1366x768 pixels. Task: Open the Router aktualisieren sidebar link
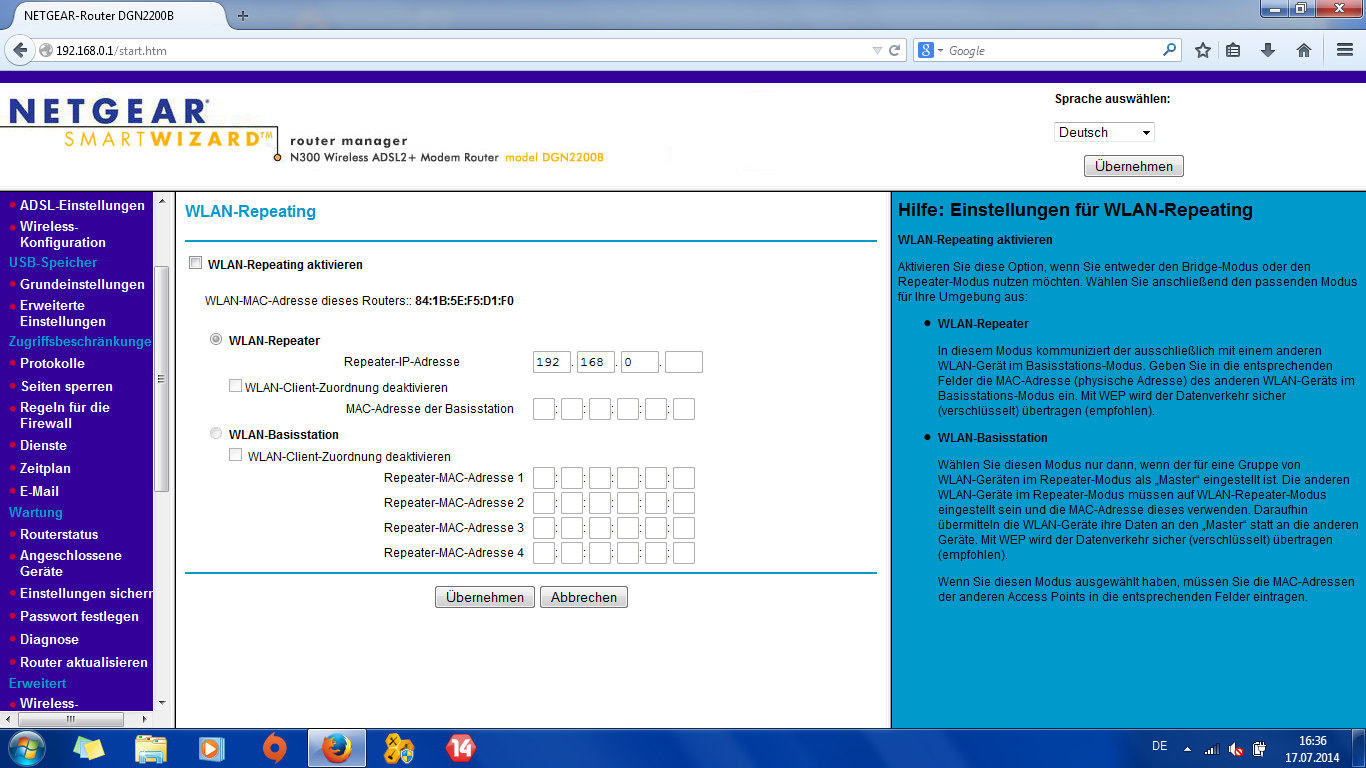point(84,662)
